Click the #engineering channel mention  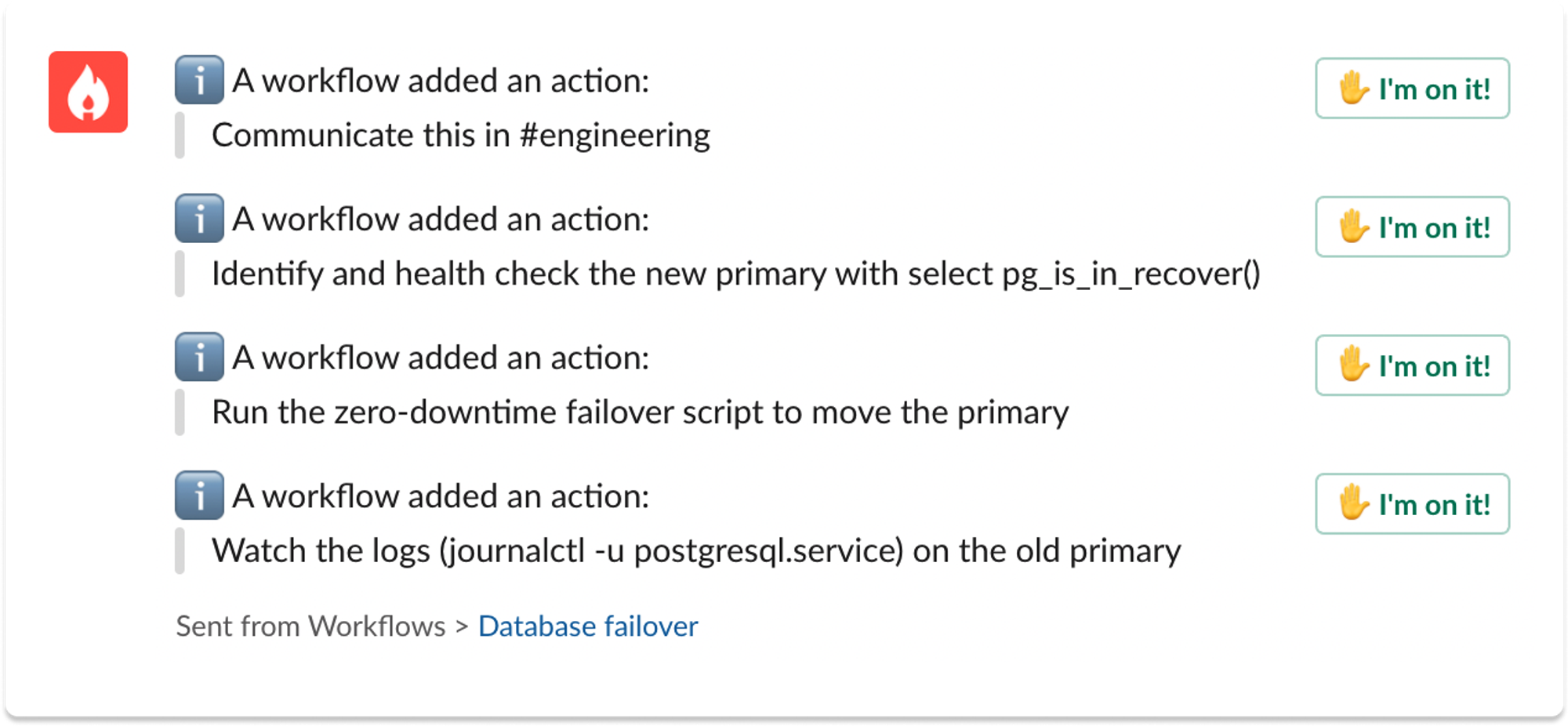pos(615,136)
